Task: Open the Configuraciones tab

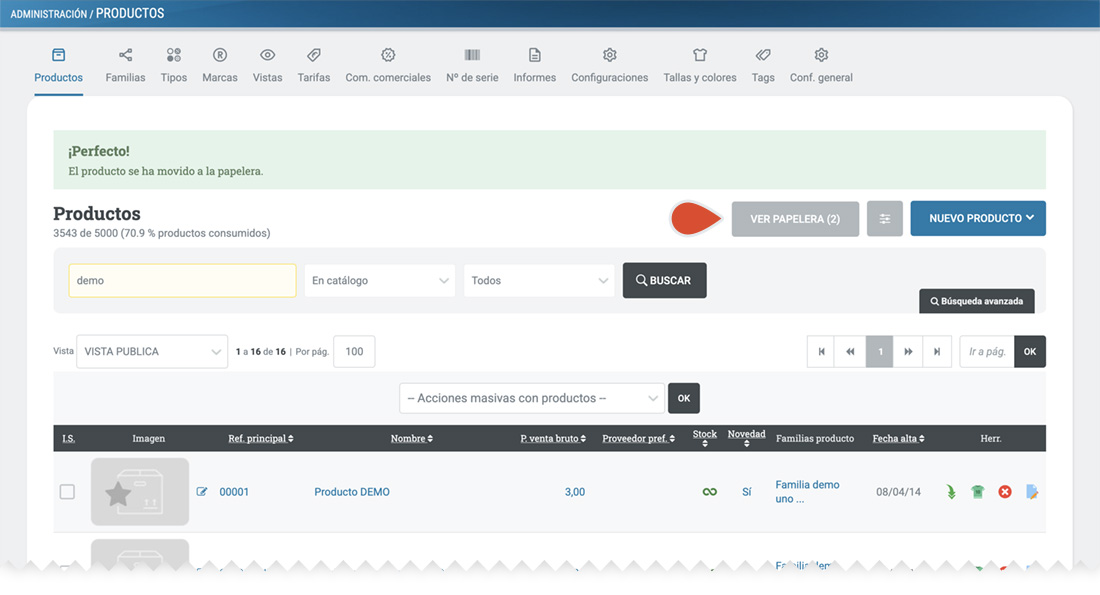Action: pyautogui.click(x=610, y=65)
